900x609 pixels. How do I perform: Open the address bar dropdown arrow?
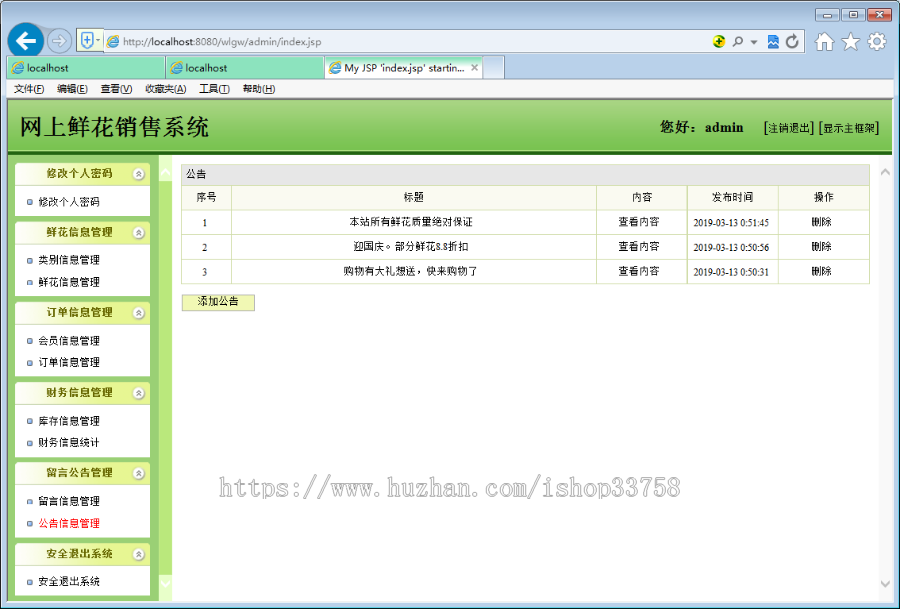[753, 41]
